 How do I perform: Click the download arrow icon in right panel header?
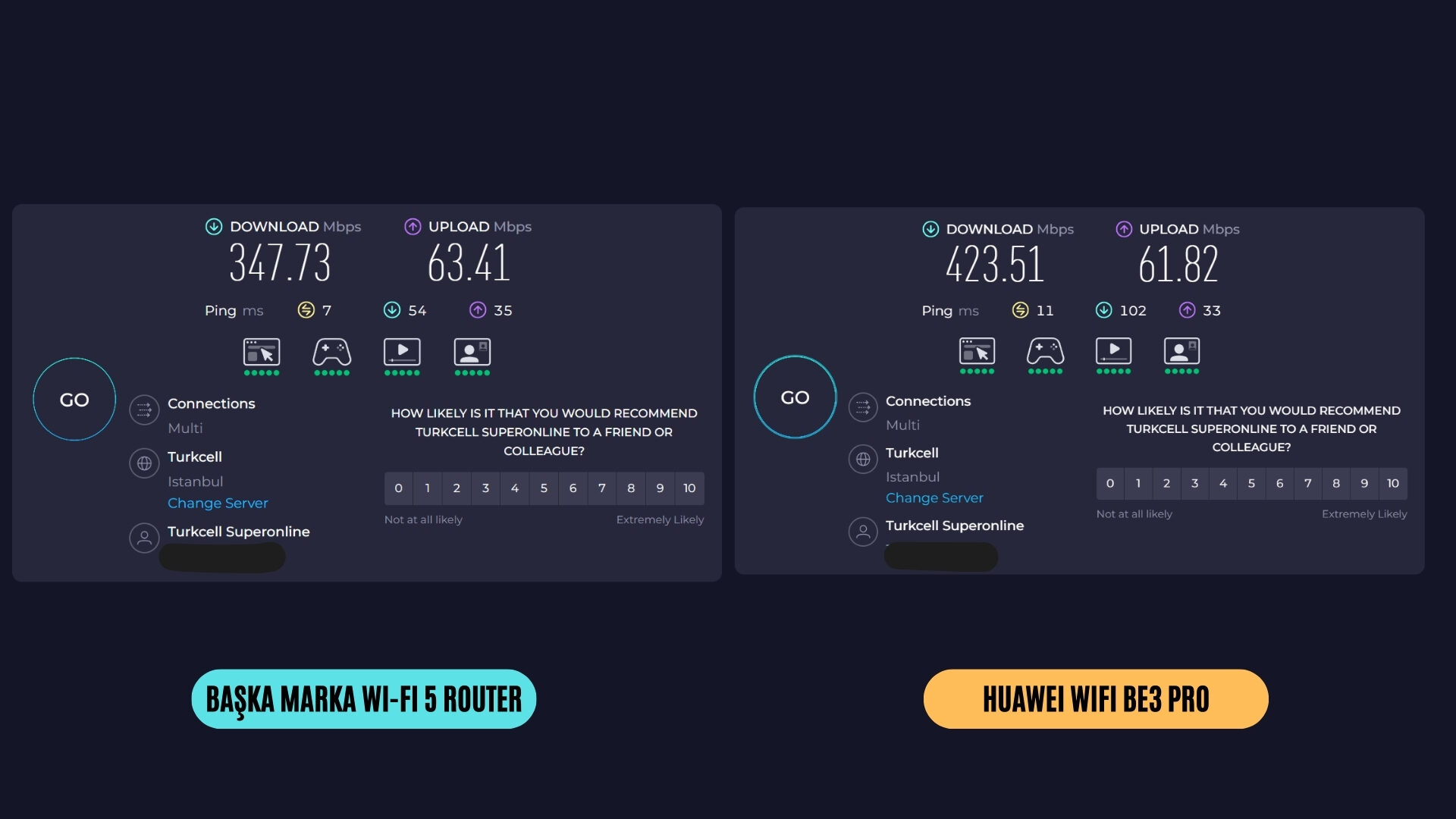930,229
